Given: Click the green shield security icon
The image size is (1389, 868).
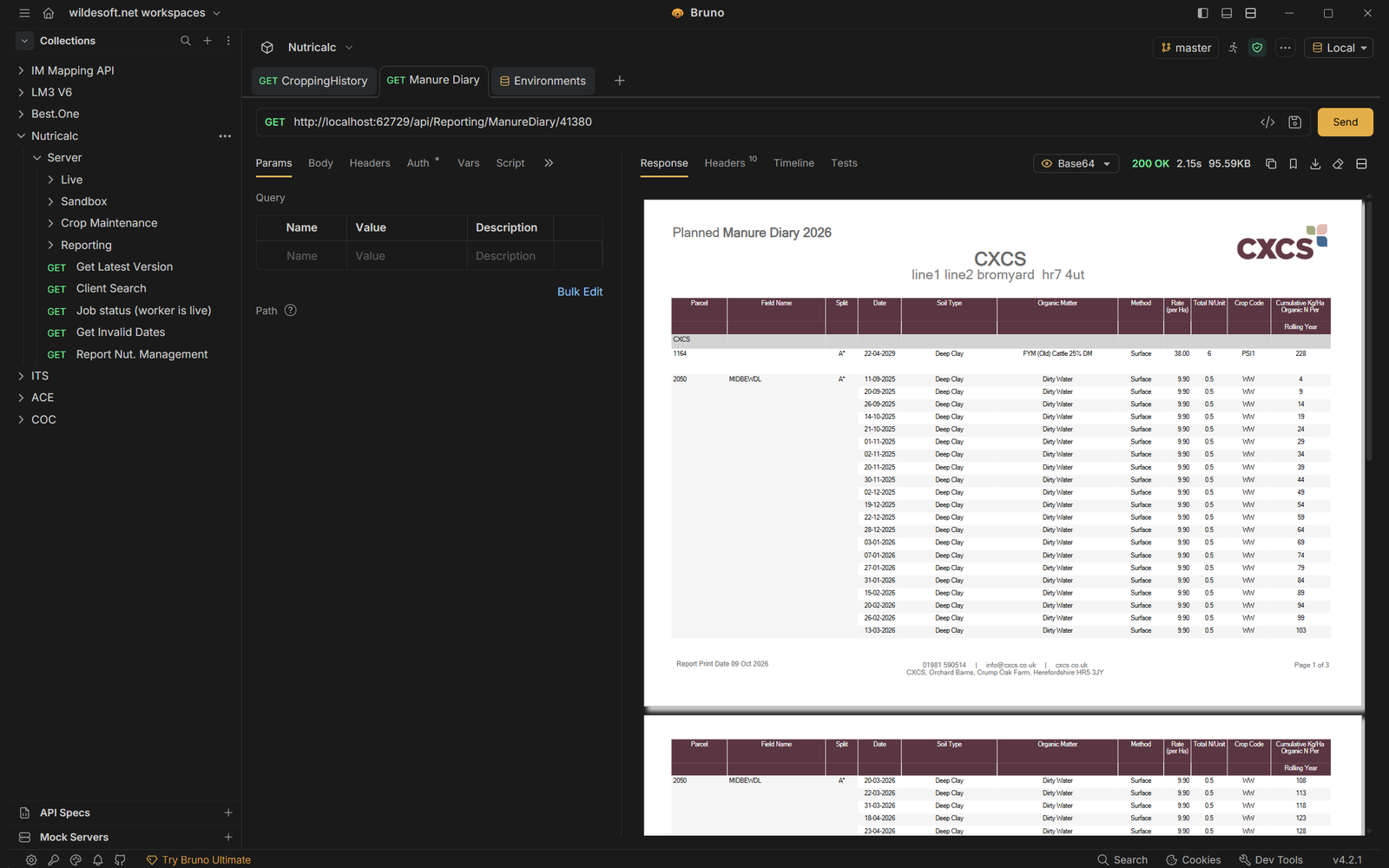Looking at the screenshot, I should (1257, 48).
